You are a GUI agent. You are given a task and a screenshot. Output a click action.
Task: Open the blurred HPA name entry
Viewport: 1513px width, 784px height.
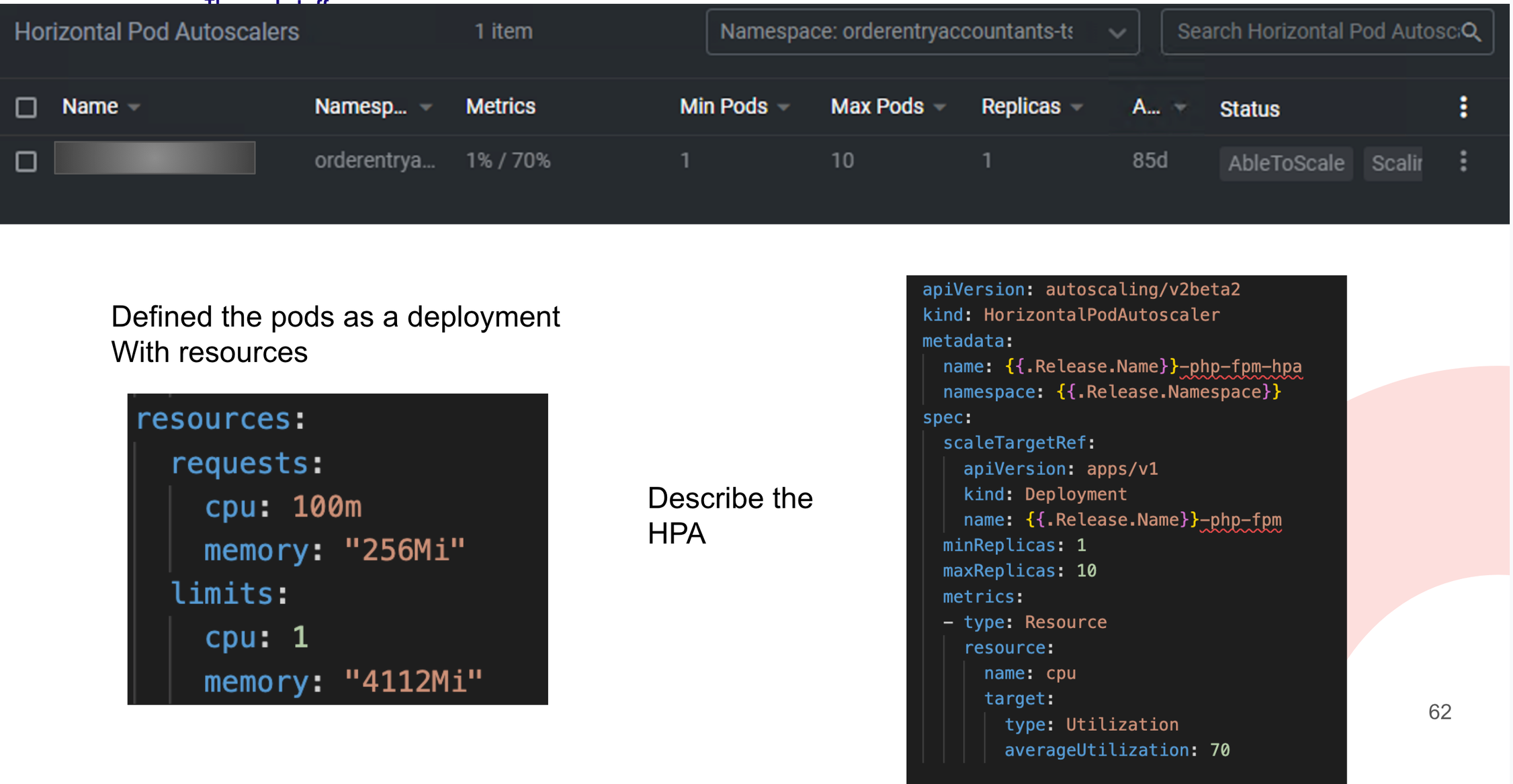click(x=155, y=158)
